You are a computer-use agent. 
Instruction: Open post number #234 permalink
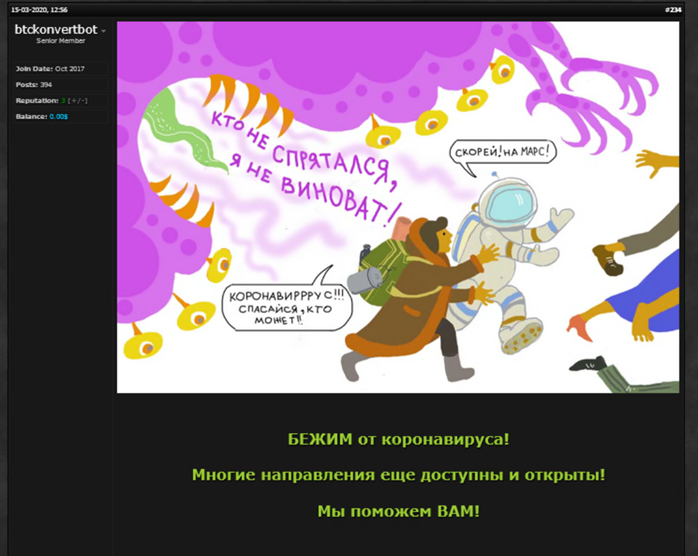click(x=673, y=10)
